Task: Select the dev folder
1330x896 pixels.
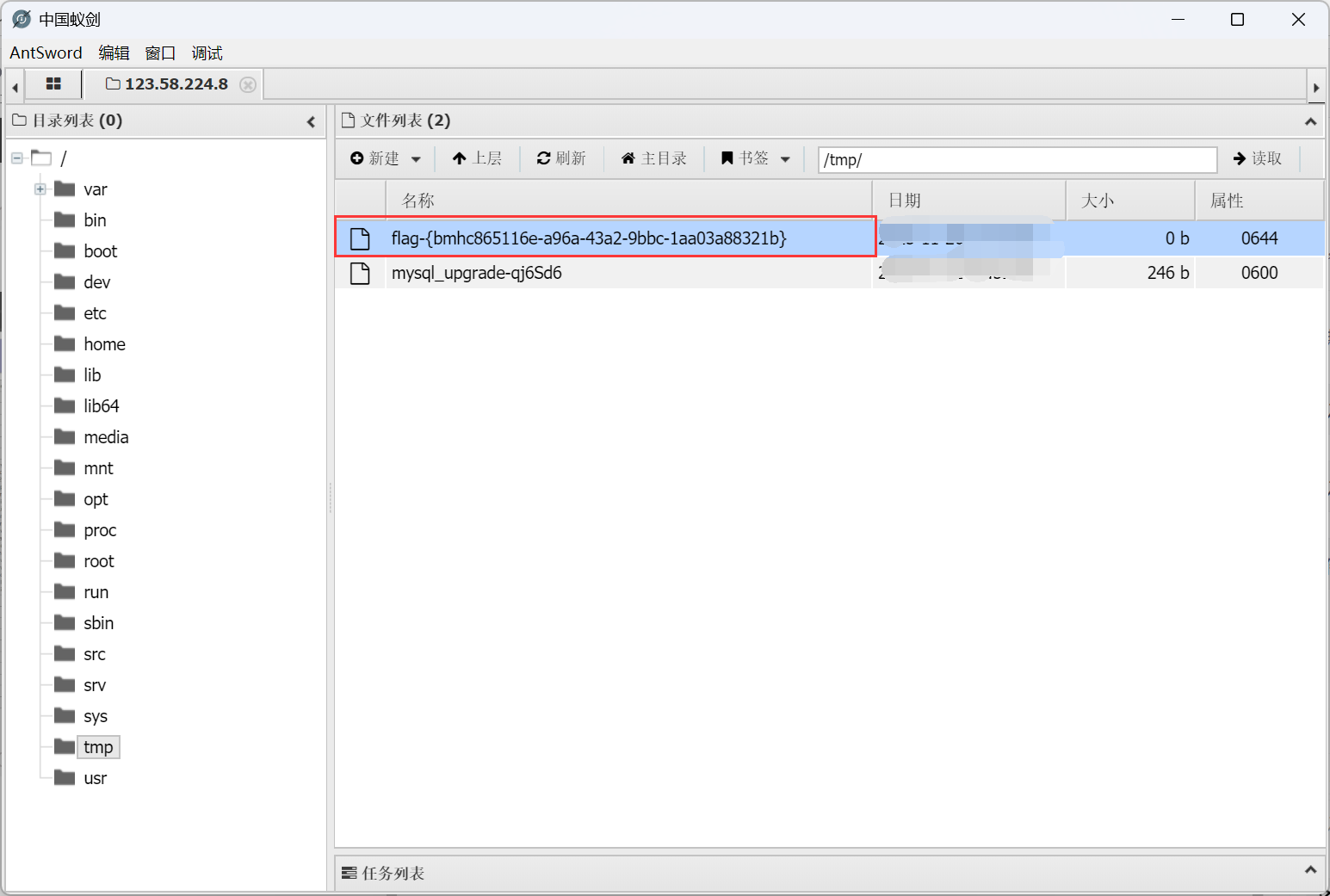Action: pos(96,282)
